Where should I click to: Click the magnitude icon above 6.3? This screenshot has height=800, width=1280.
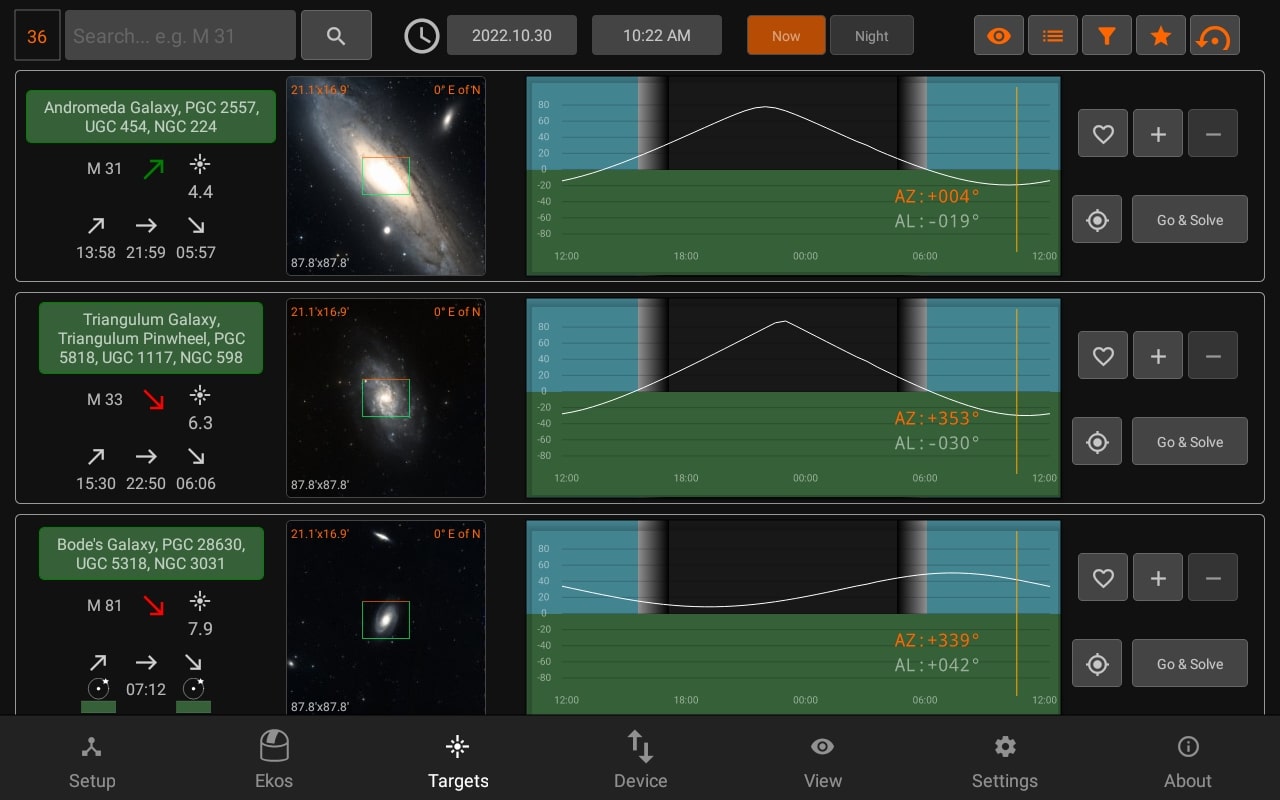tap(200, 396)
